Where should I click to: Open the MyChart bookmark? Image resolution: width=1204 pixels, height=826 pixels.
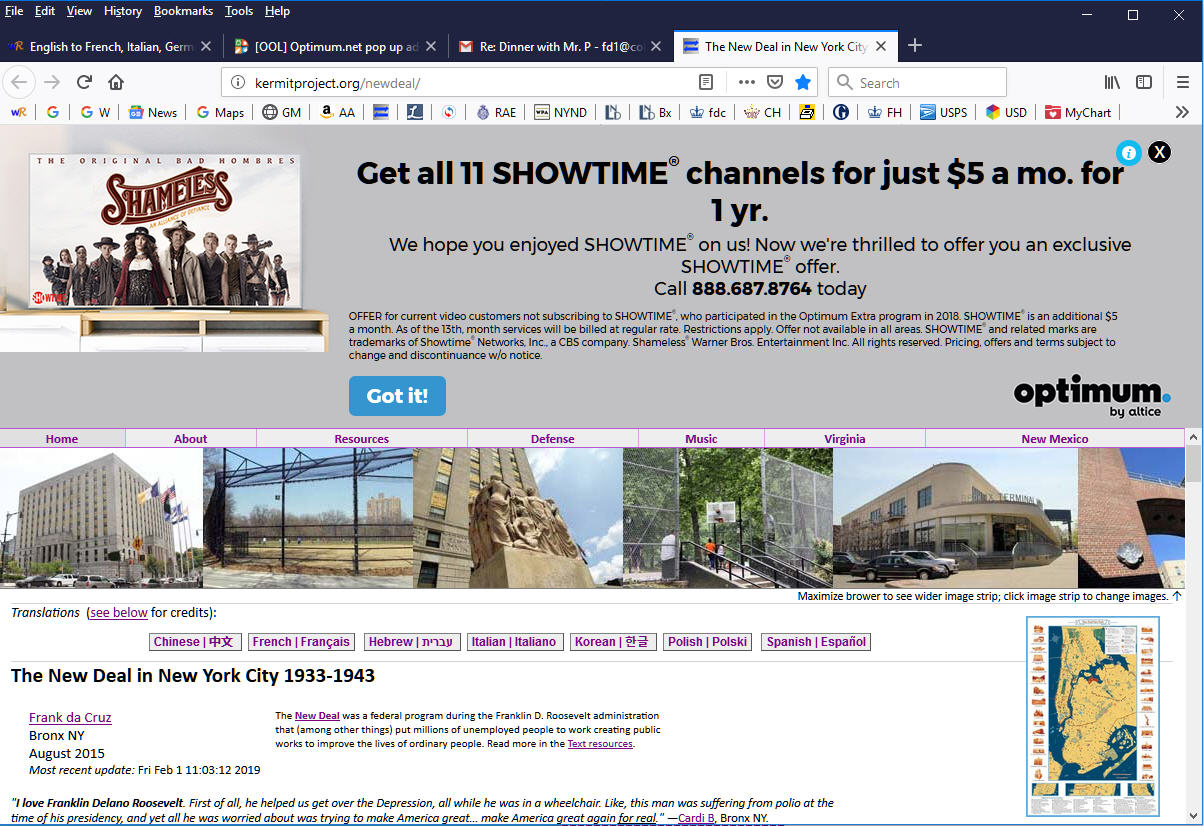(1078, 112)
